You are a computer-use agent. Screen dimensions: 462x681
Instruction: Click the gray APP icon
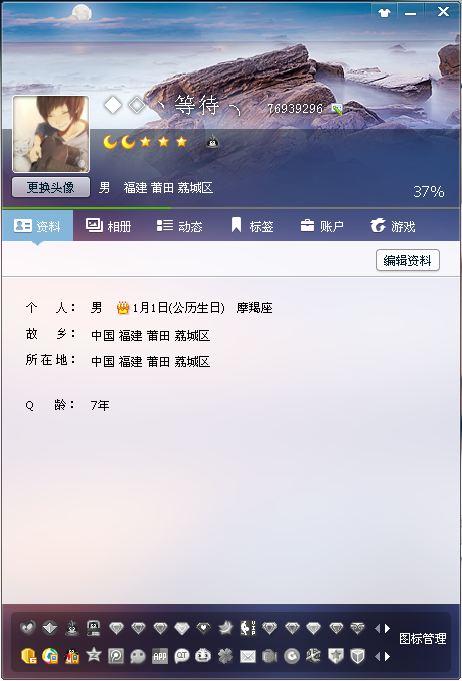[159, 656]
